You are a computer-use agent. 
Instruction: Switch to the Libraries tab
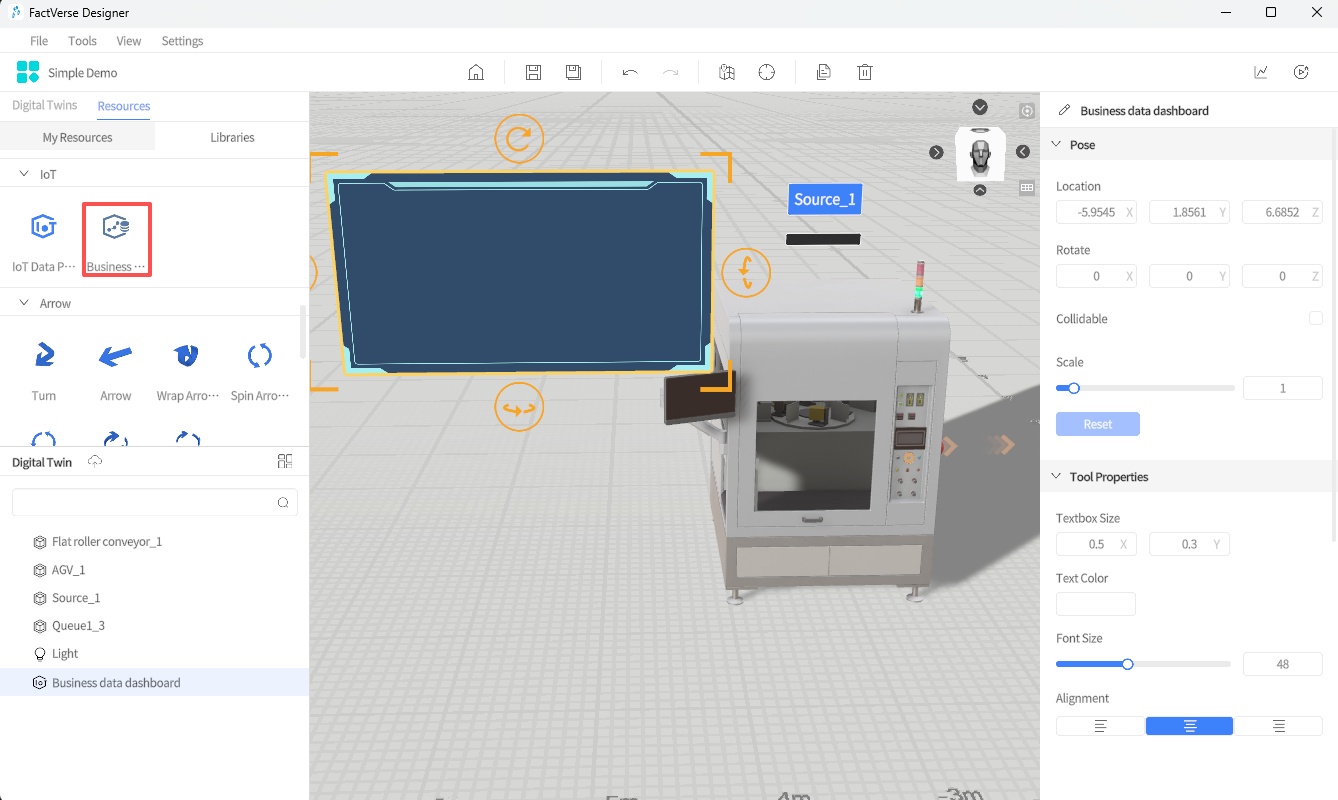[x=232, y=138]
